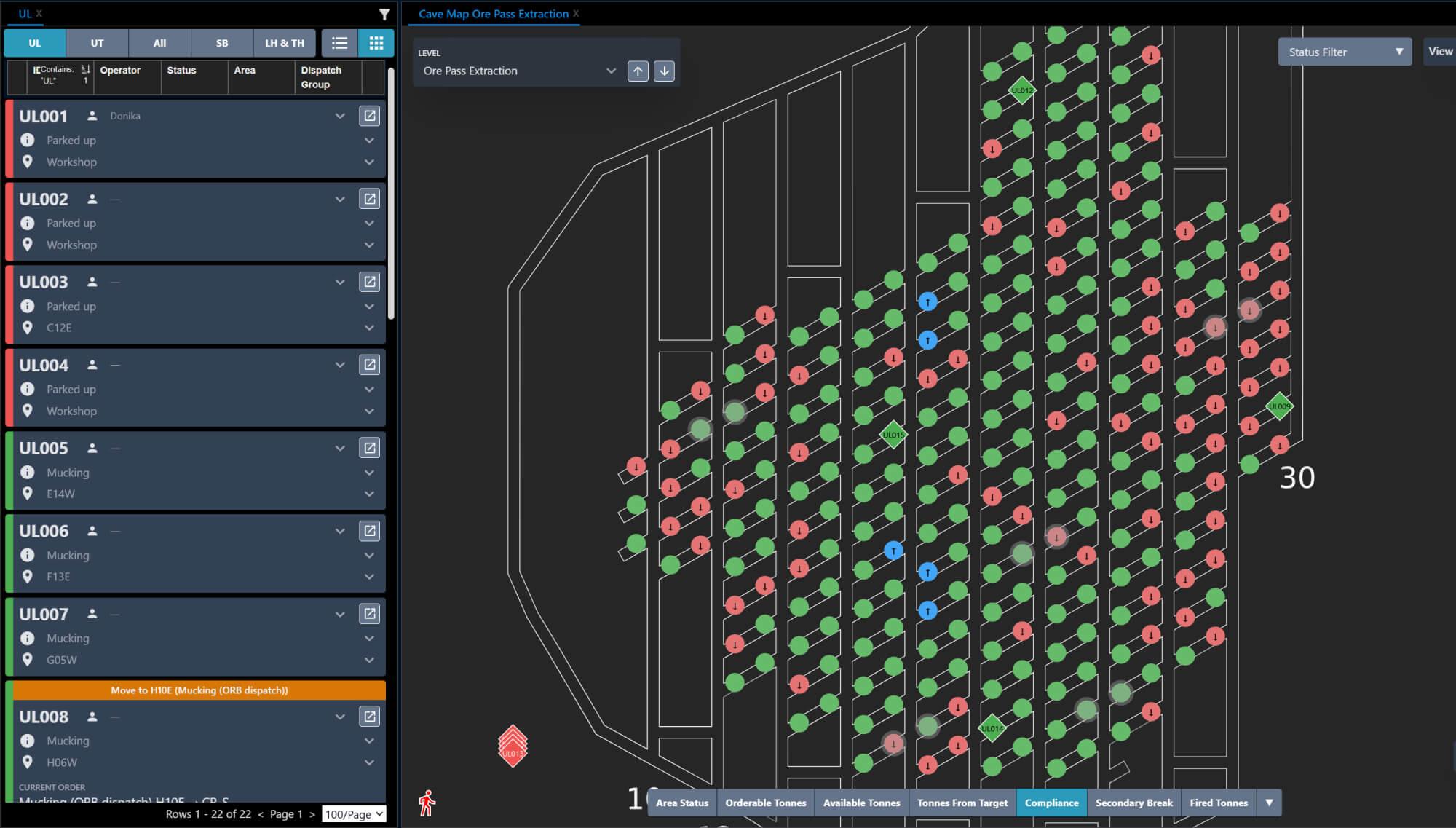Enable UL003 location details view

(x=368, y=328)
